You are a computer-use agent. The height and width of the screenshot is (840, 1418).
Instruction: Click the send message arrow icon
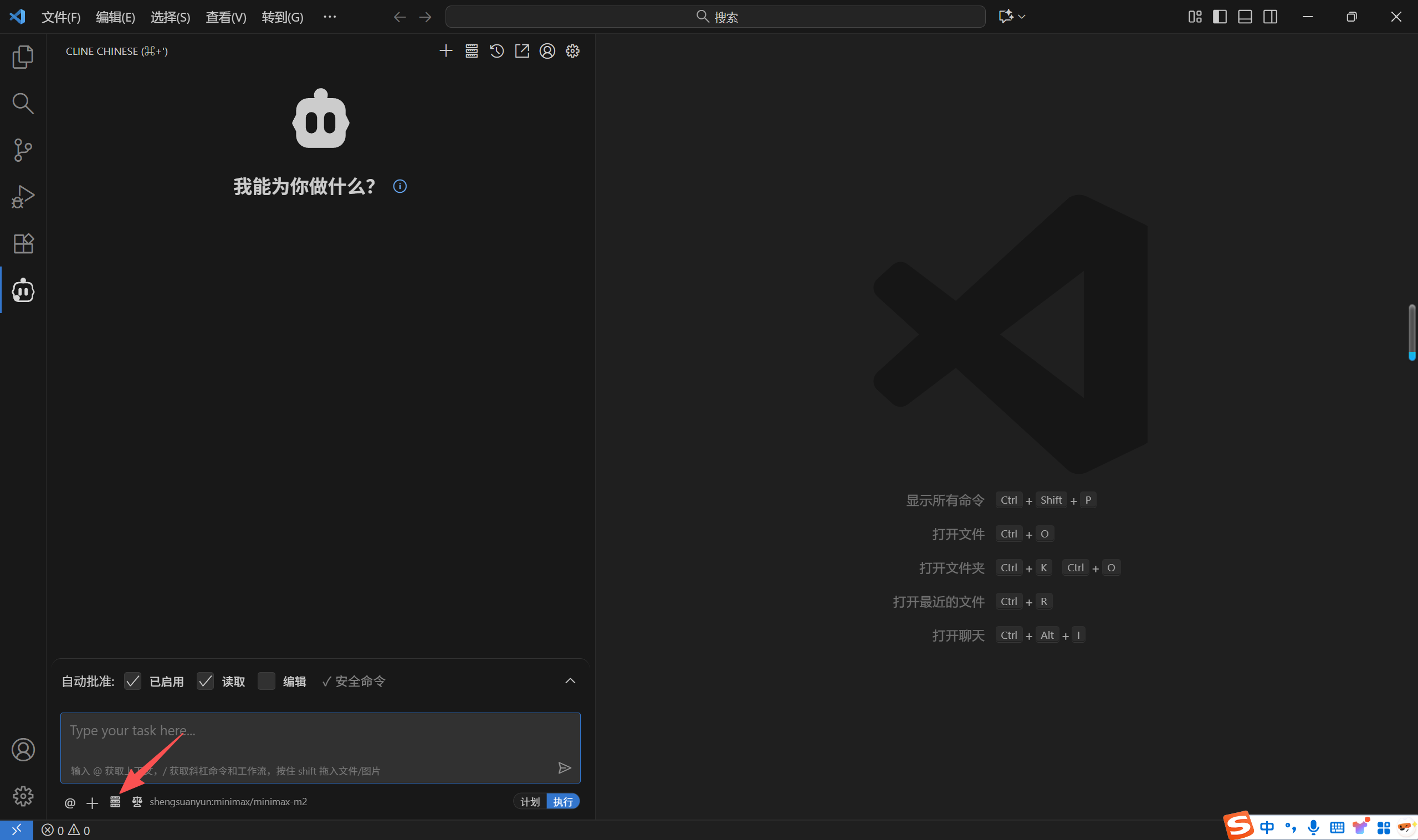564,767
